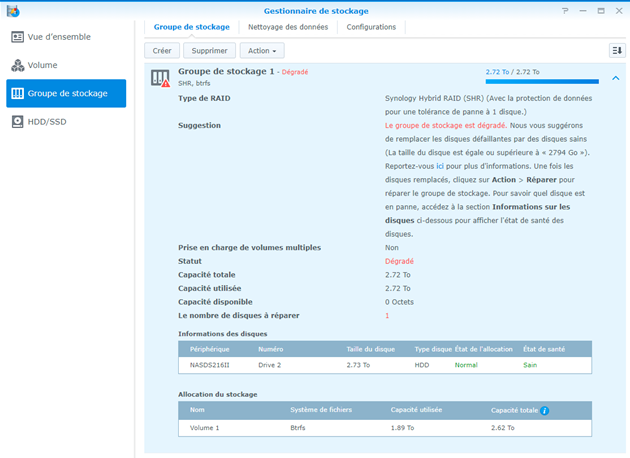Screen dimensions: 630x458
Task: Click the Btrfs file system cell
Action: 298,428
